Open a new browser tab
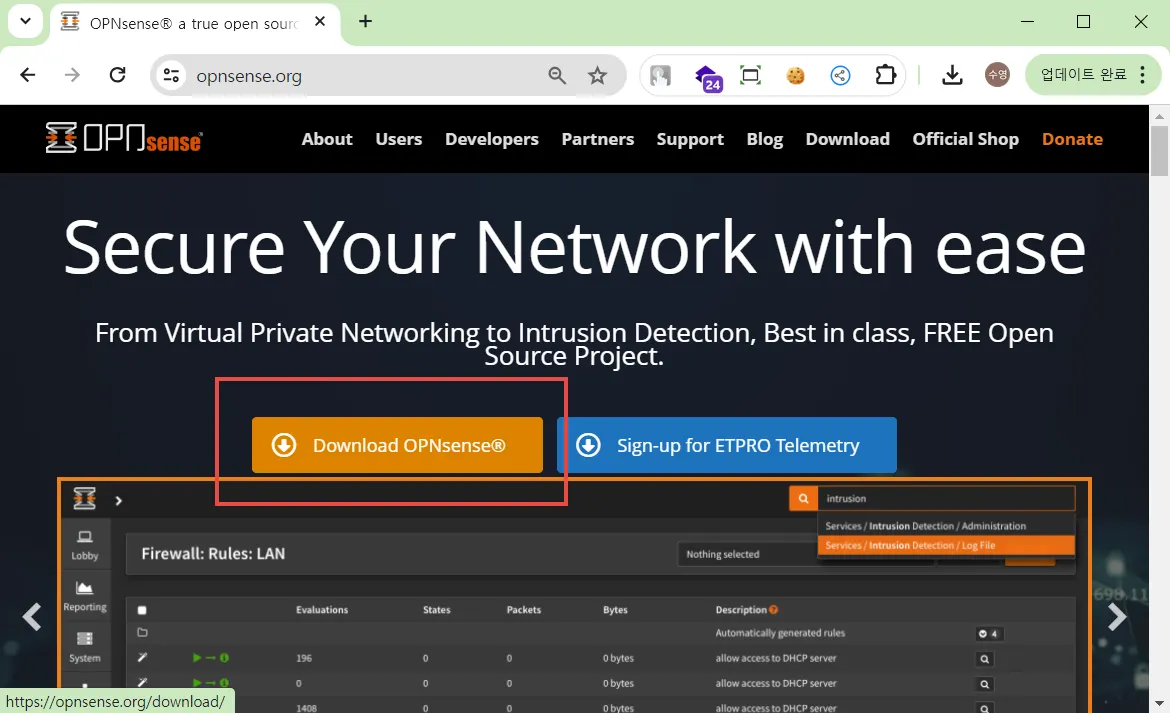Screen dimensions: 1170x713 (365, 22)
